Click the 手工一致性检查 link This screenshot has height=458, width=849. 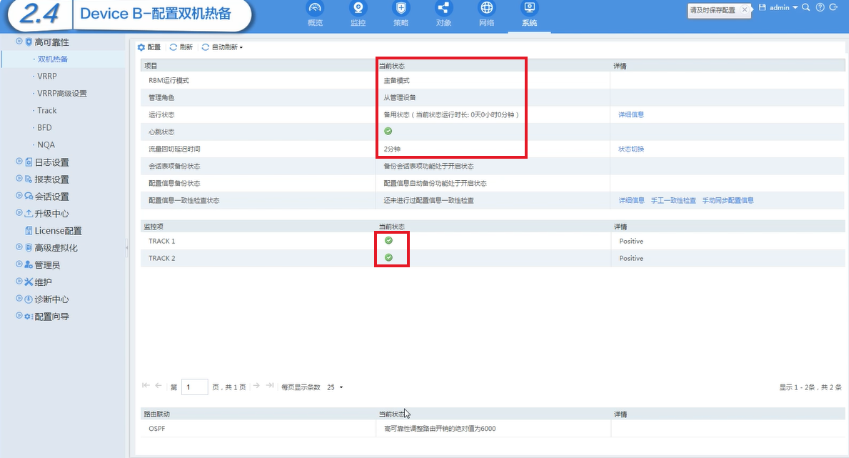(x=674, y=200)
